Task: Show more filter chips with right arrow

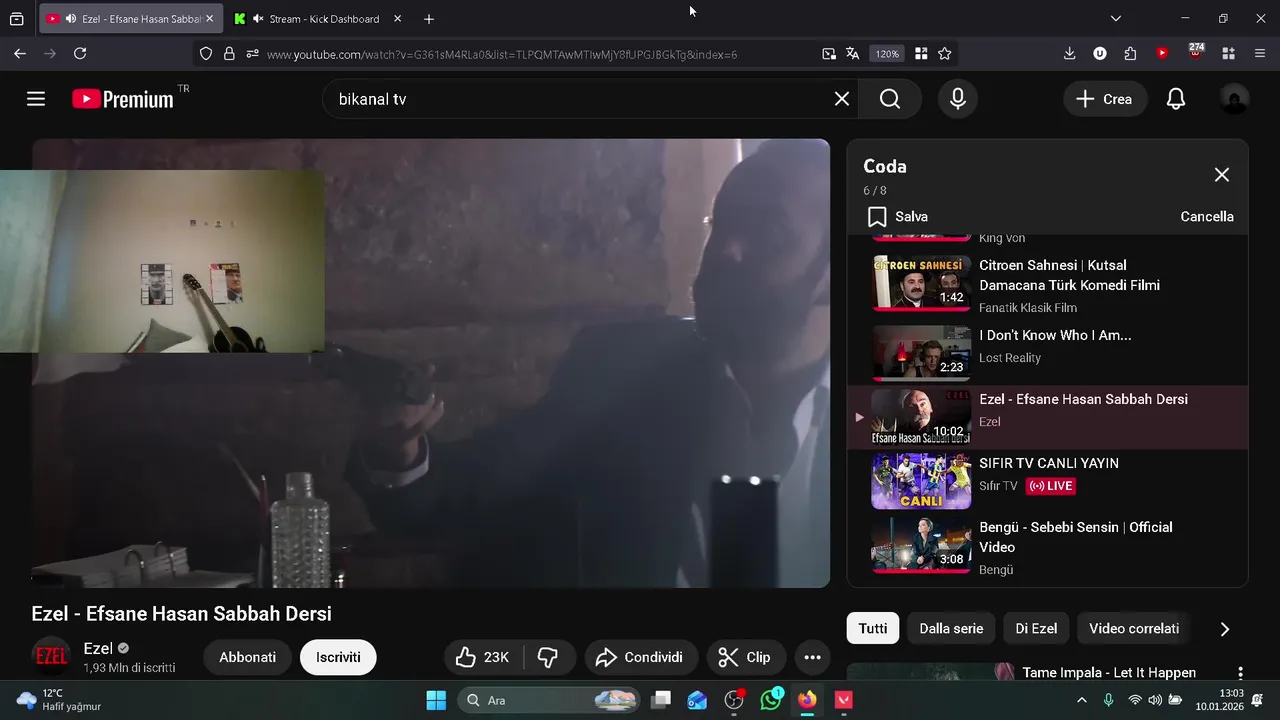Action: 1224,629
